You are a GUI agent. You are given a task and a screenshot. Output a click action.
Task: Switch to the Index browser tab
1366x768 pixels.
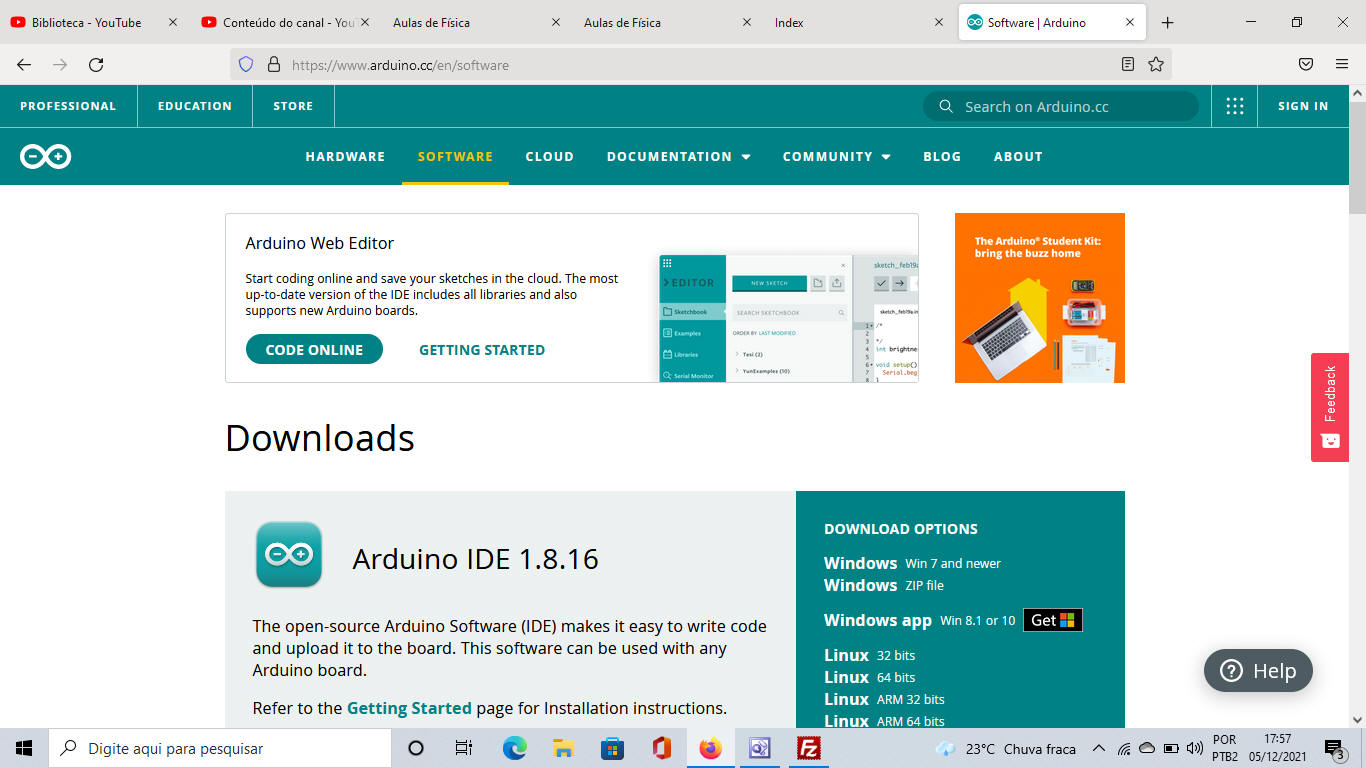[x=789, y=22]
